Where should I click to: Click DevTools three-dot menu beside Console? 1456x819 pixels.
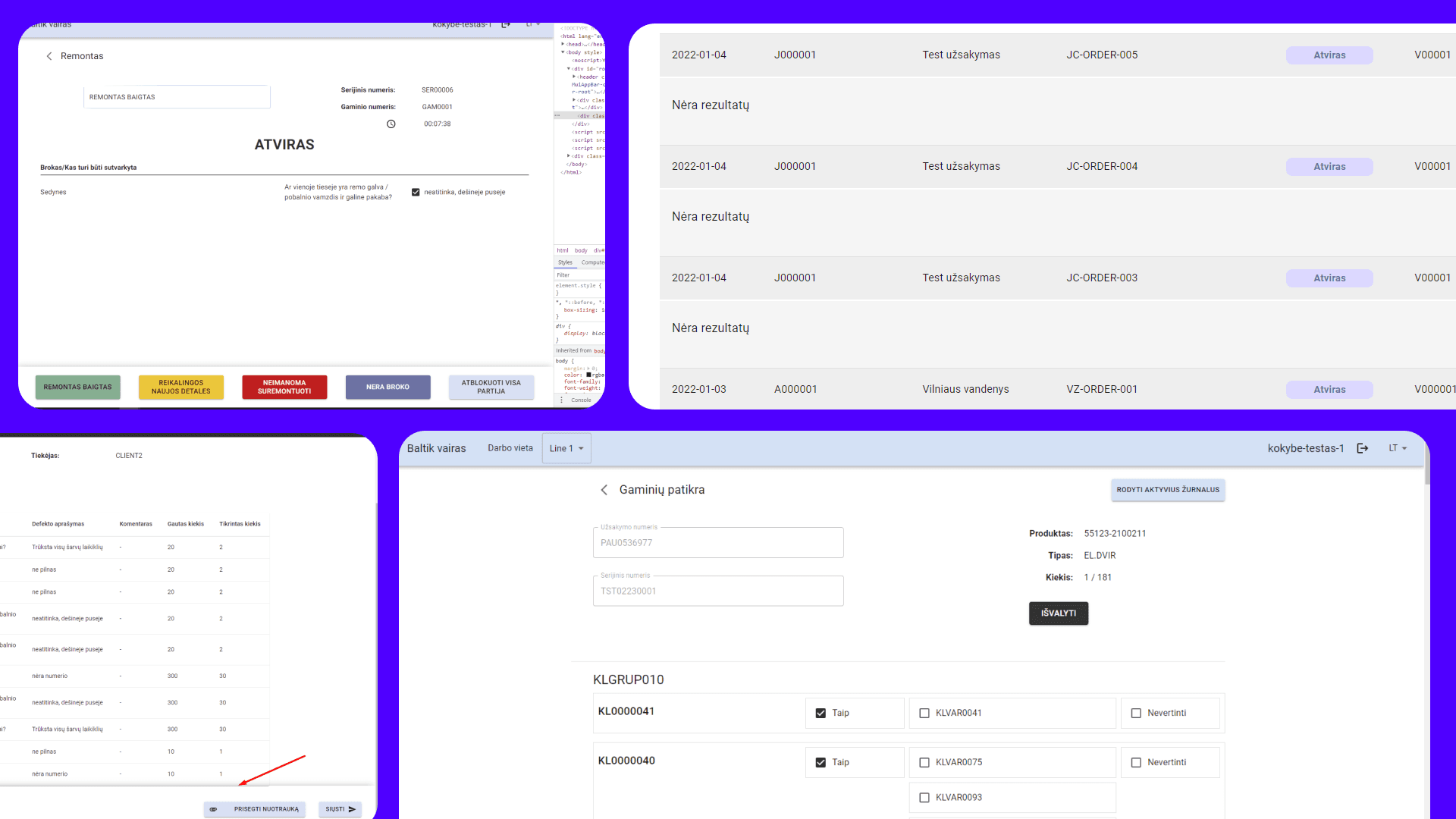(x=562, y=400)
